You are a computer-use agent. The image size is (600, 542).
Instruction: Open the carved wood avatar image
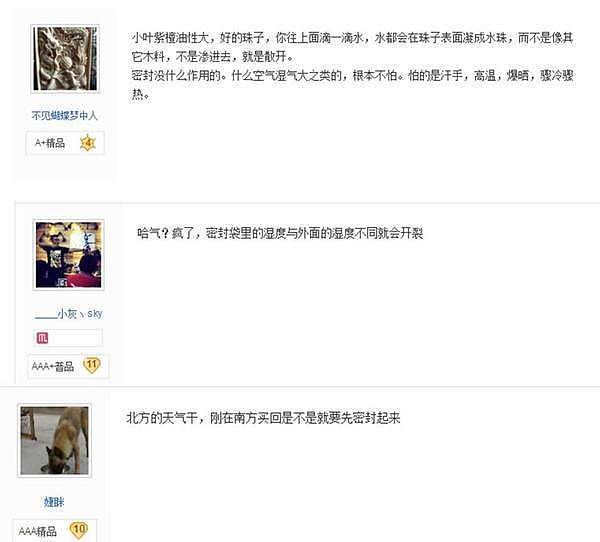pos(65,59)
